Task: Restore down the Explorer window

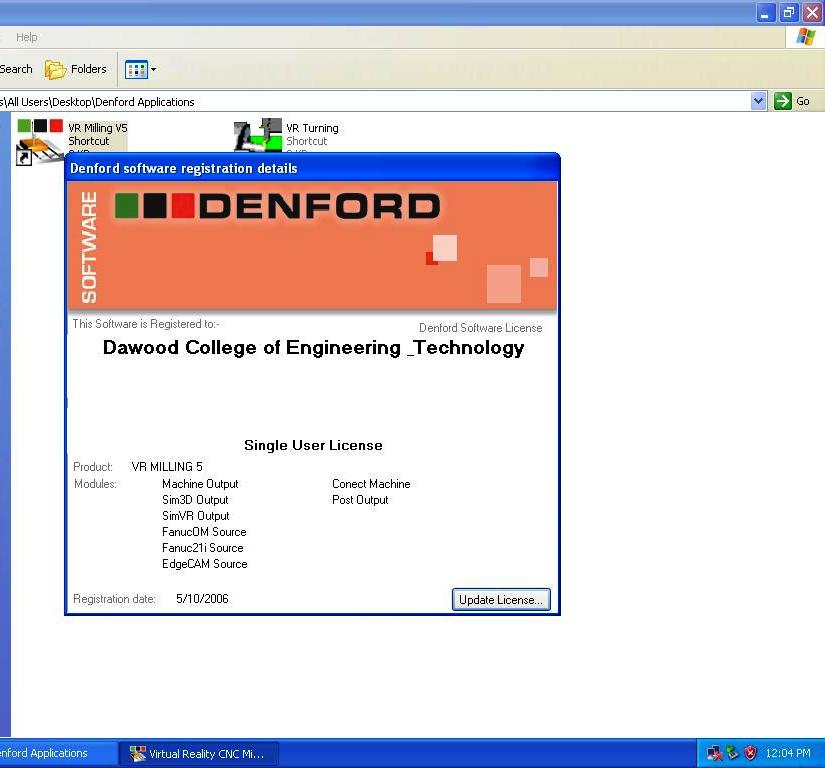Action: [x=789, y=13]
